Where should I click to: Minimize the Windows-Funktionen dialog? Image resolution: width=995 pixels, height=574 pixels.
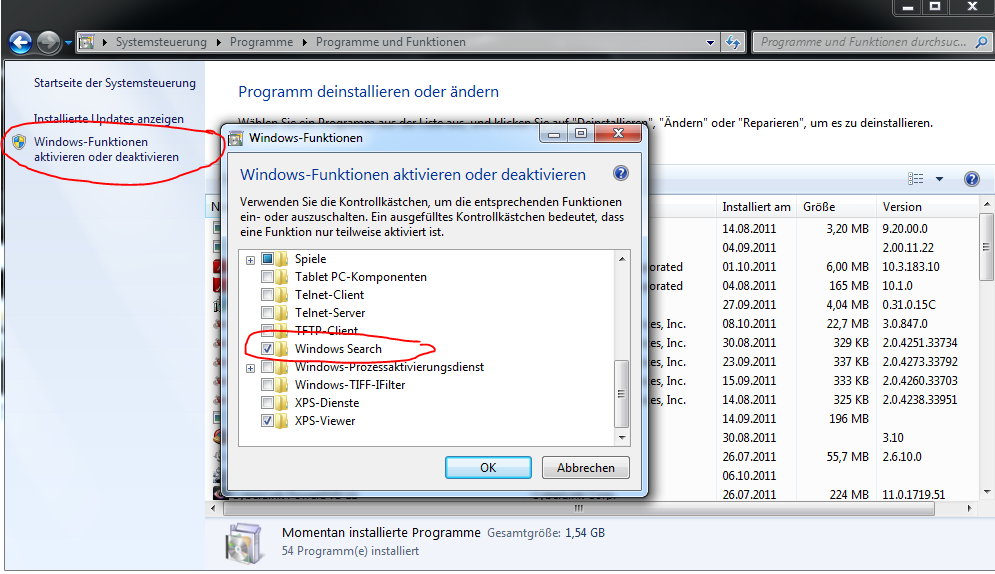coord(554,133)
